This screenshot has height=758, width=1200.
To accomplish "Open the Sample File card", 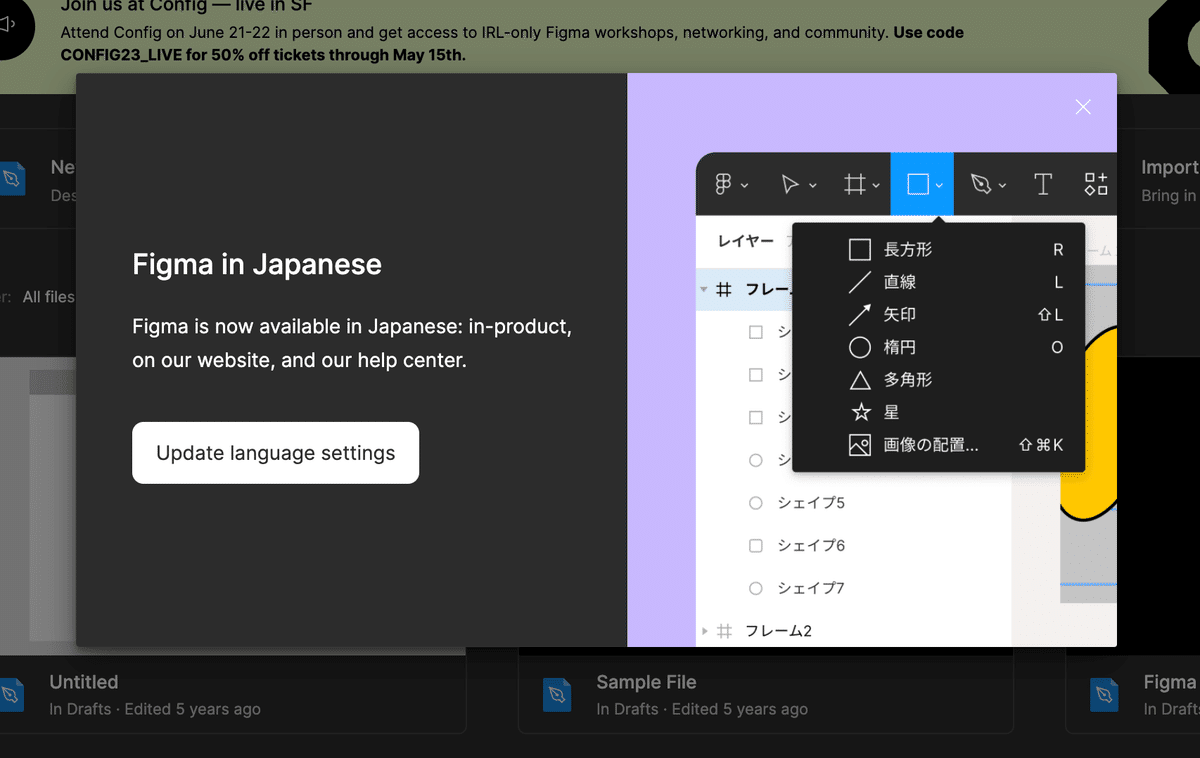I will (766, 695).
